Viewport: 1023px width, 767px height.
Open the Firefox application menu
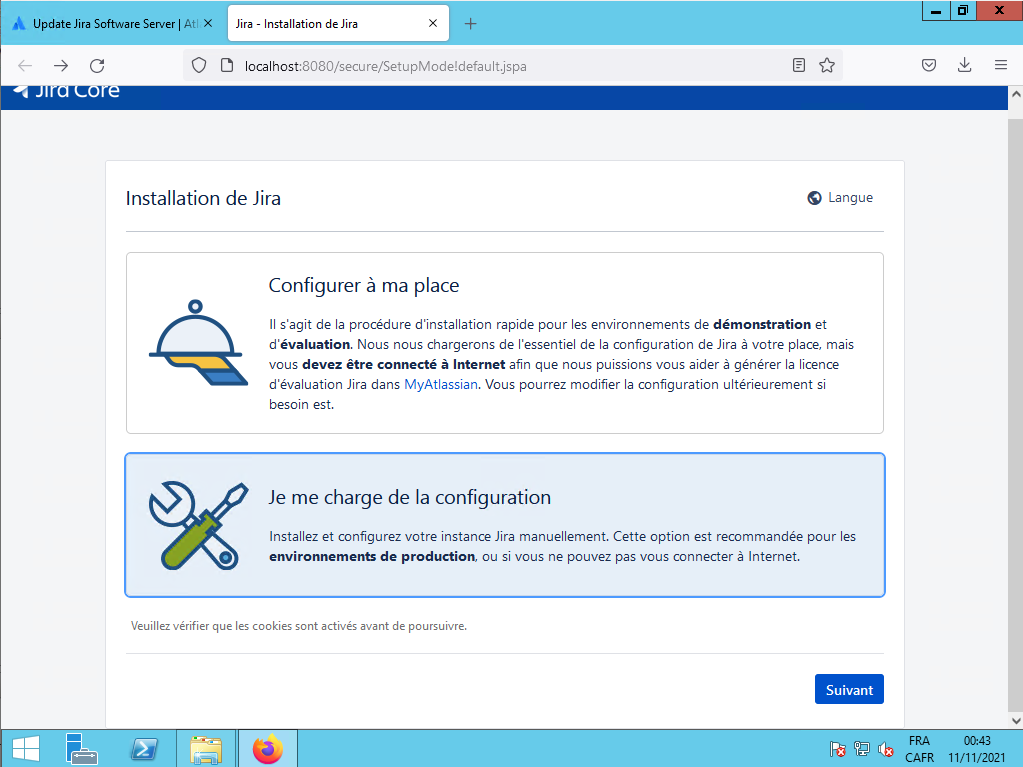[x=1001, y=65]
